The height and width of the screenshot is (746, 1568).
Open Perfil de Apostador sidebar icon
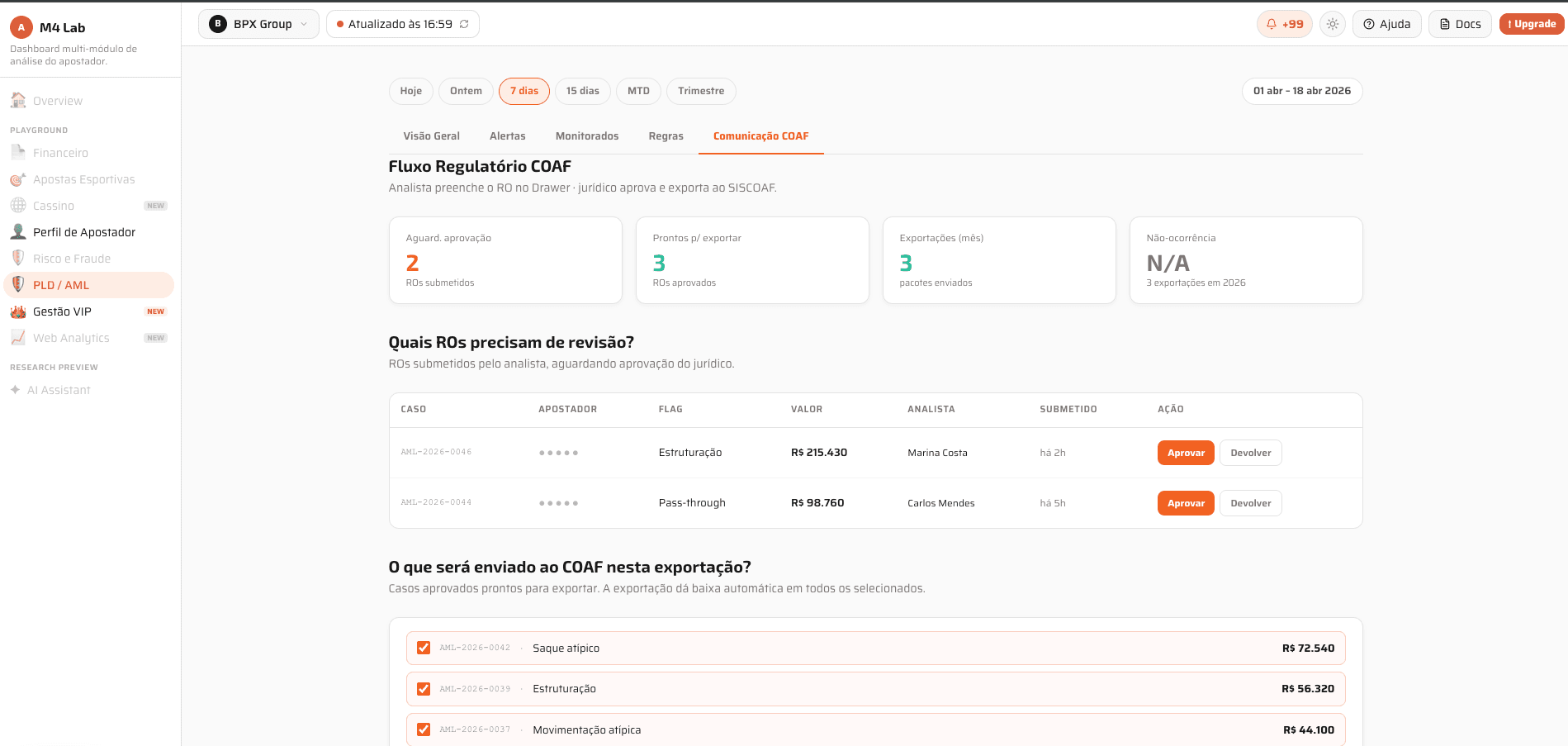(x=18, y=232)
